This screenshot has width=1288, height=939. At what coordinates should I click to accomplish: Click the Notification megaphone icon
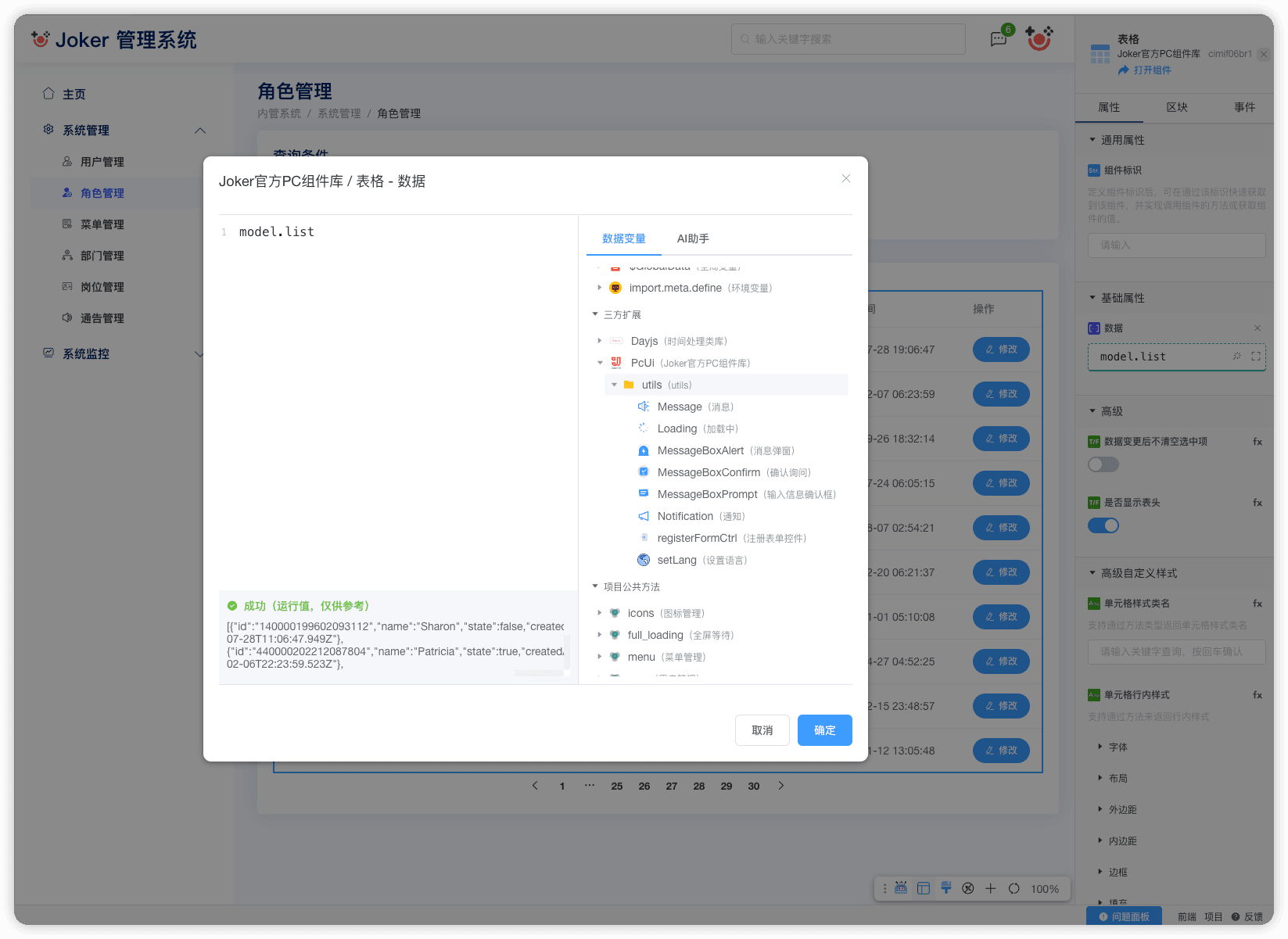coord(644,516)
